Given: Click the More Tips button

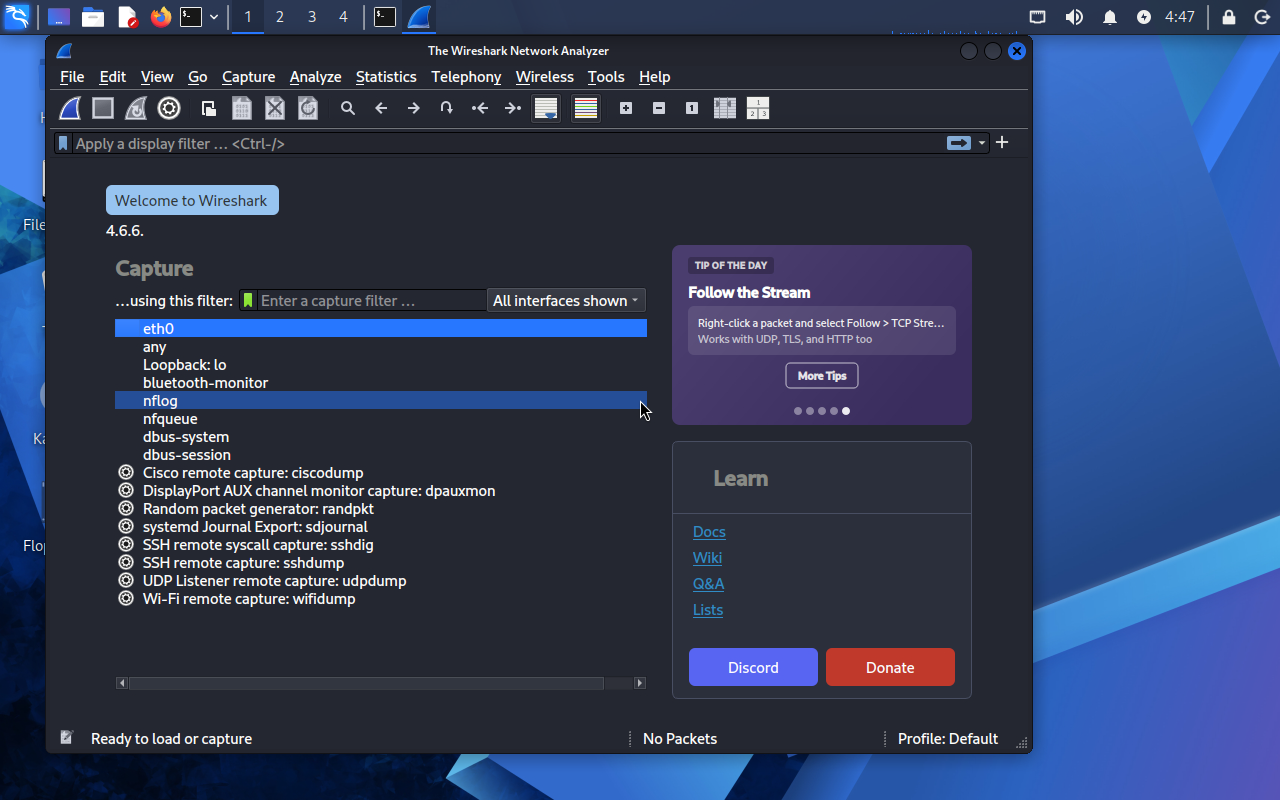Looking at the screenshot, I should (822, 376).
